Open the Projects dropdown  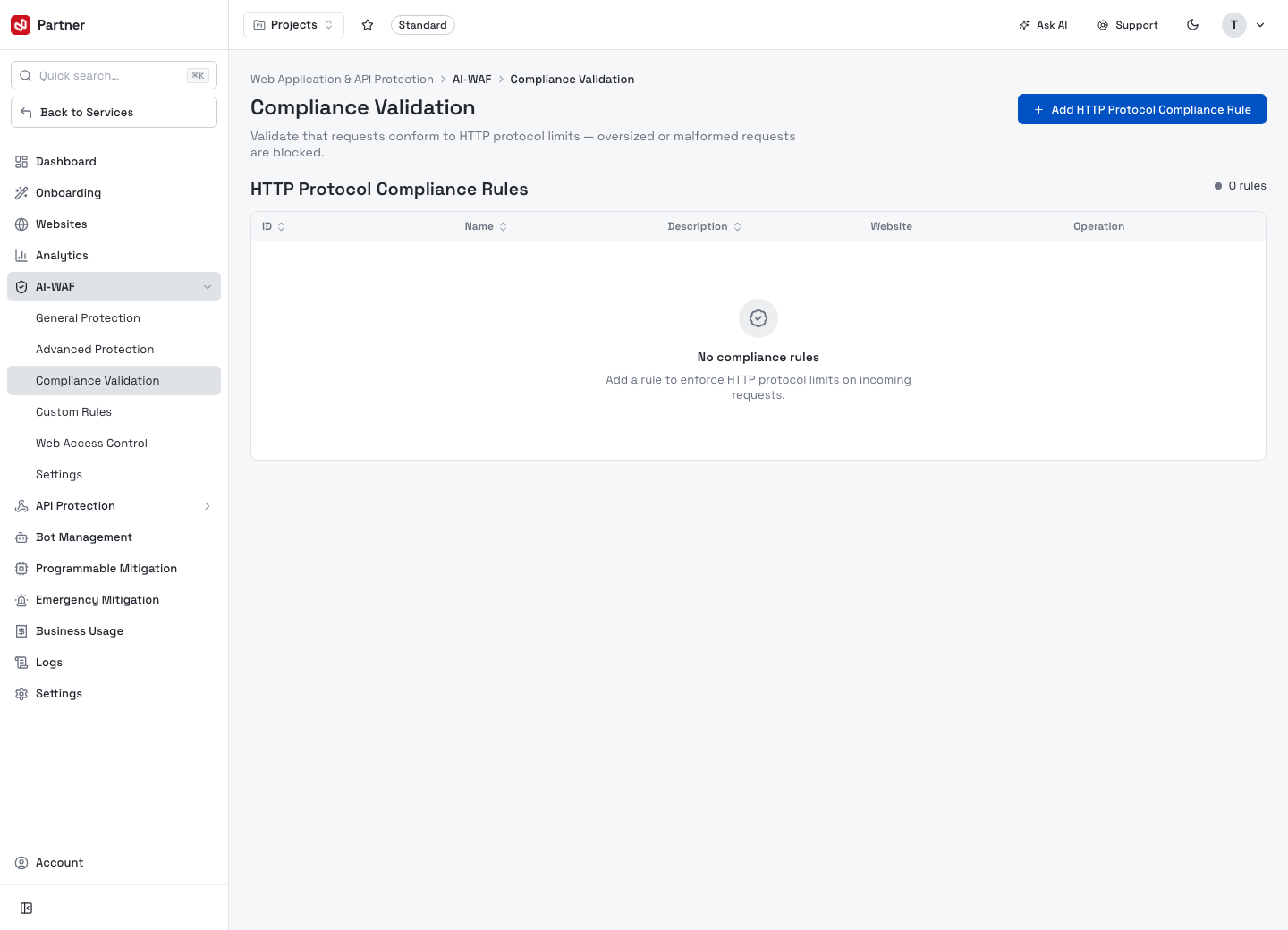coord(293,25)
